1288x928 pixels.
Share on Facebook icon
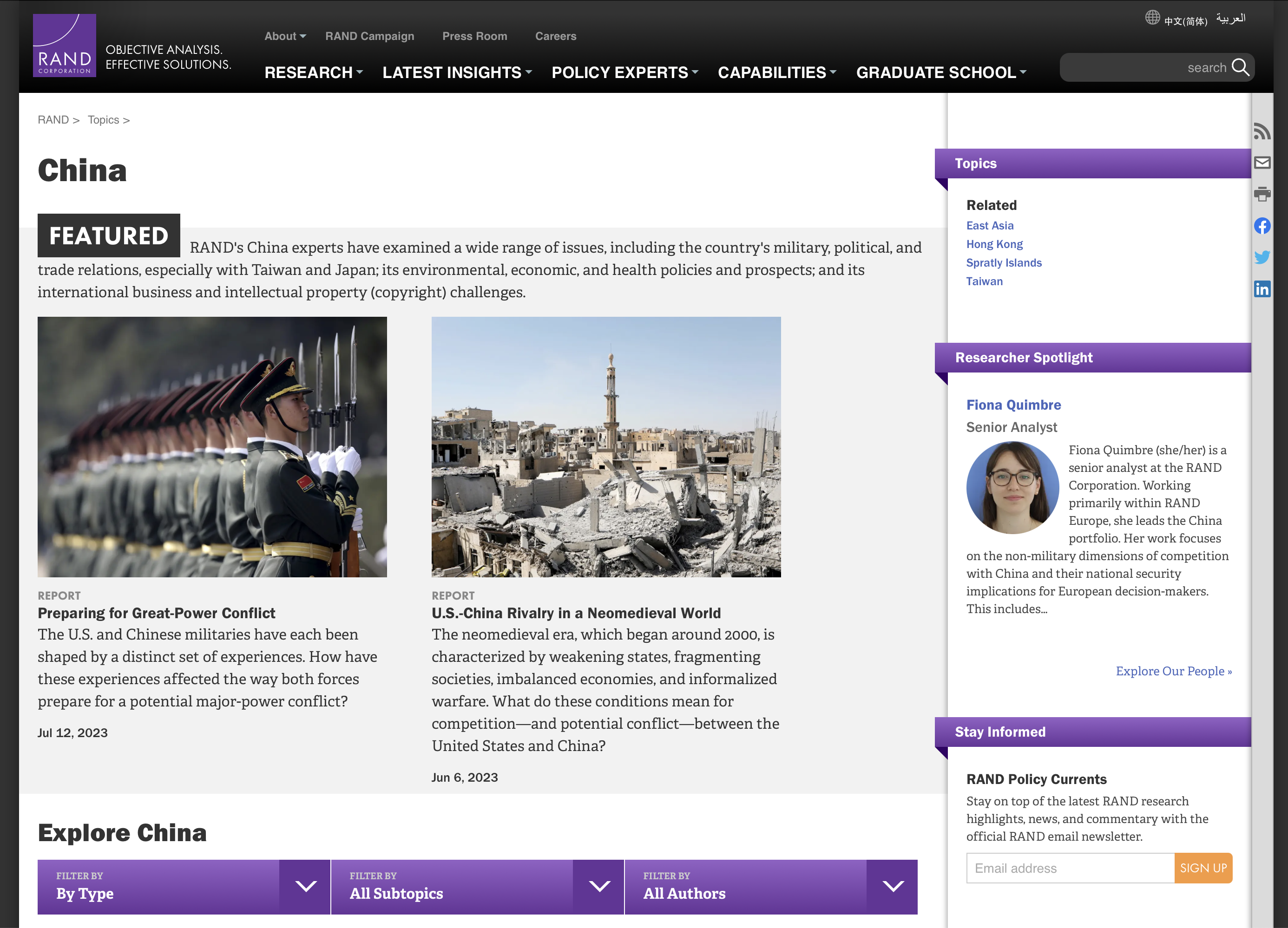tap(1262, 226)
